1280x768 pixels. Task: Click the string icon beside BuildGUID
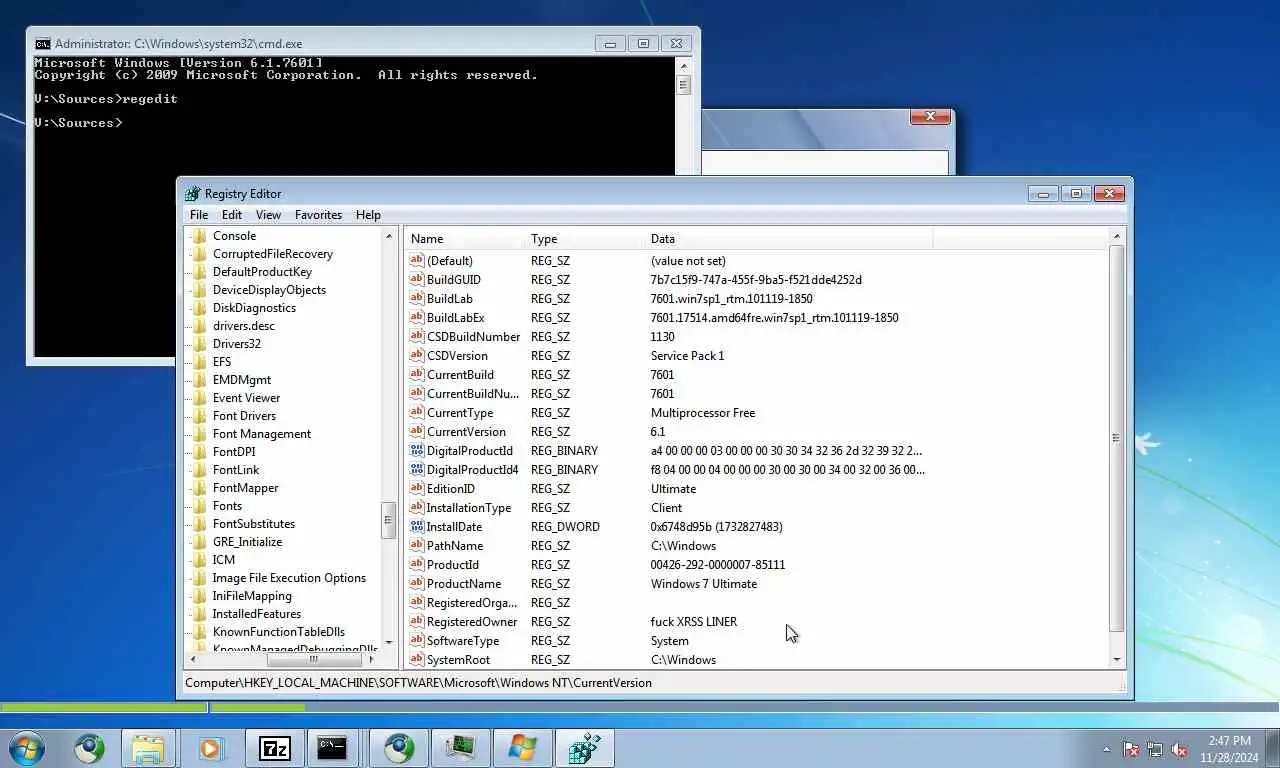(x=417, y=280)
